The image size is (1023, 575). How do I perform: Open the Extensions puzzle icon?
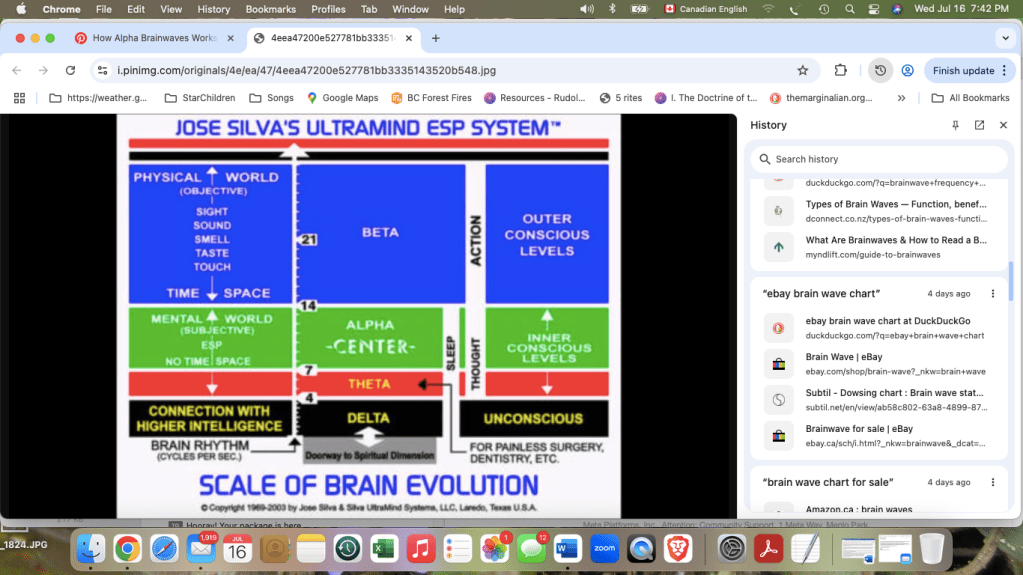tap(840, 71)
